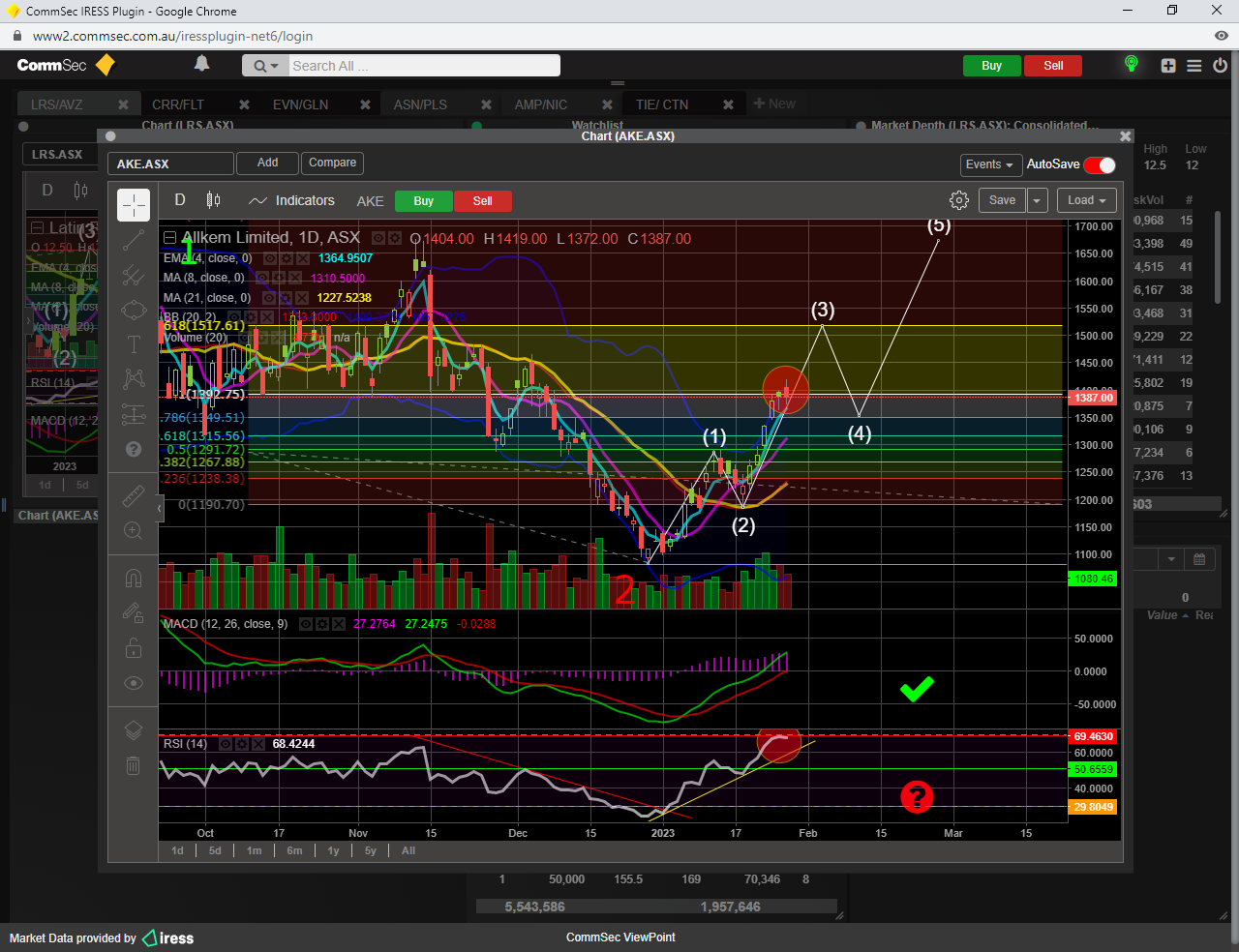Screen dimensions: 1239x952
Task: Select the trend line drawing tool
Action: [x=134, y=241]
